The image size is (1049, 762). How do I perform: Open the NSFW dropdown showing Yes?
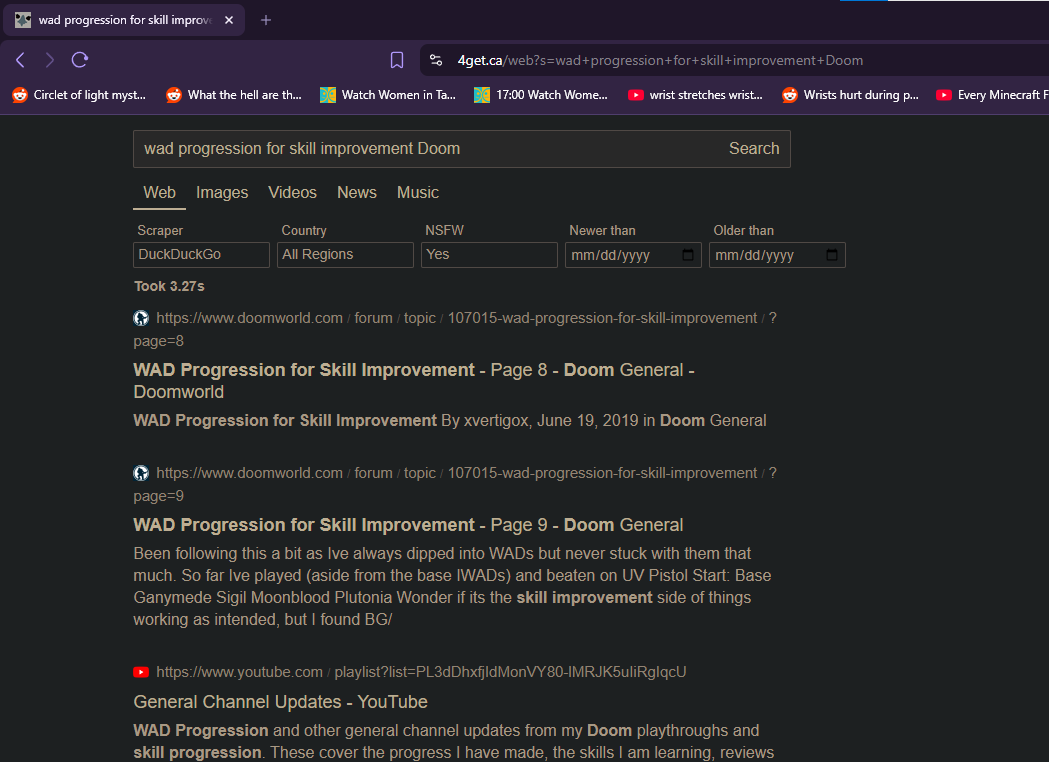pos(489,255)
